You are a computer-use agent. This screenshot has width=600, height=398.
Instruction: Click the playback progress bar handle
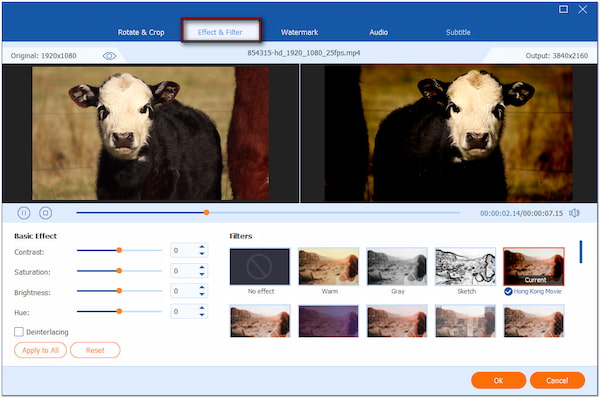pos(206,212)
